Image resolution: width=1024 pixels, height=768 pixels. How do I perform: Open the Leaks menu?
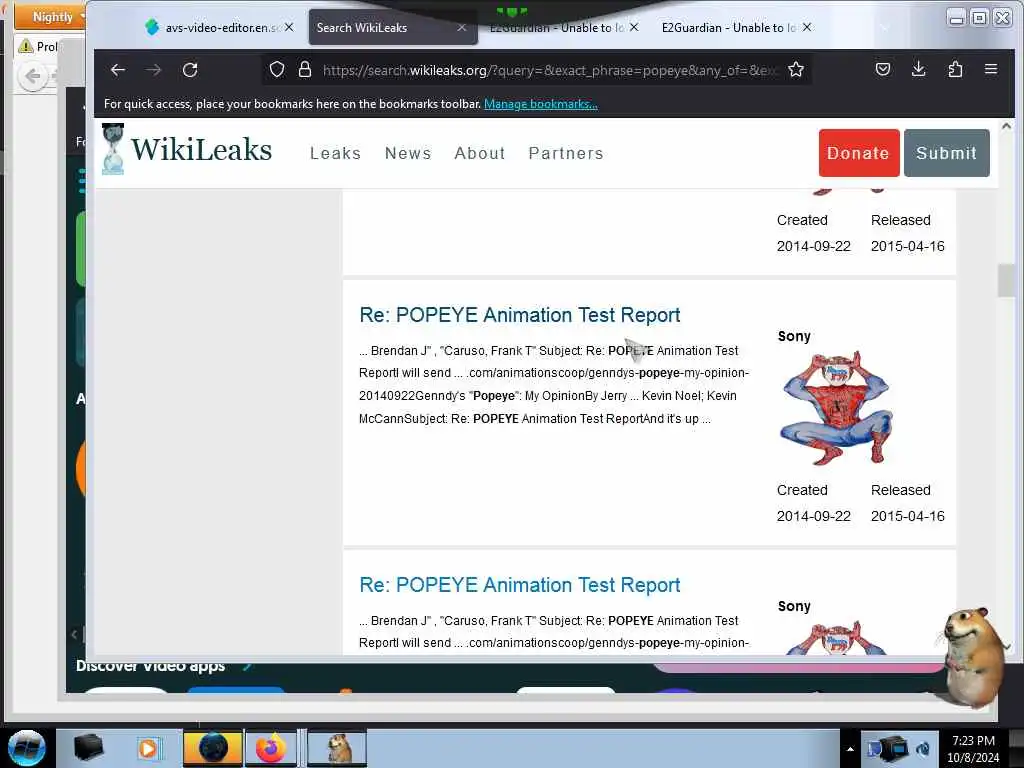click(x=335, y=153)
